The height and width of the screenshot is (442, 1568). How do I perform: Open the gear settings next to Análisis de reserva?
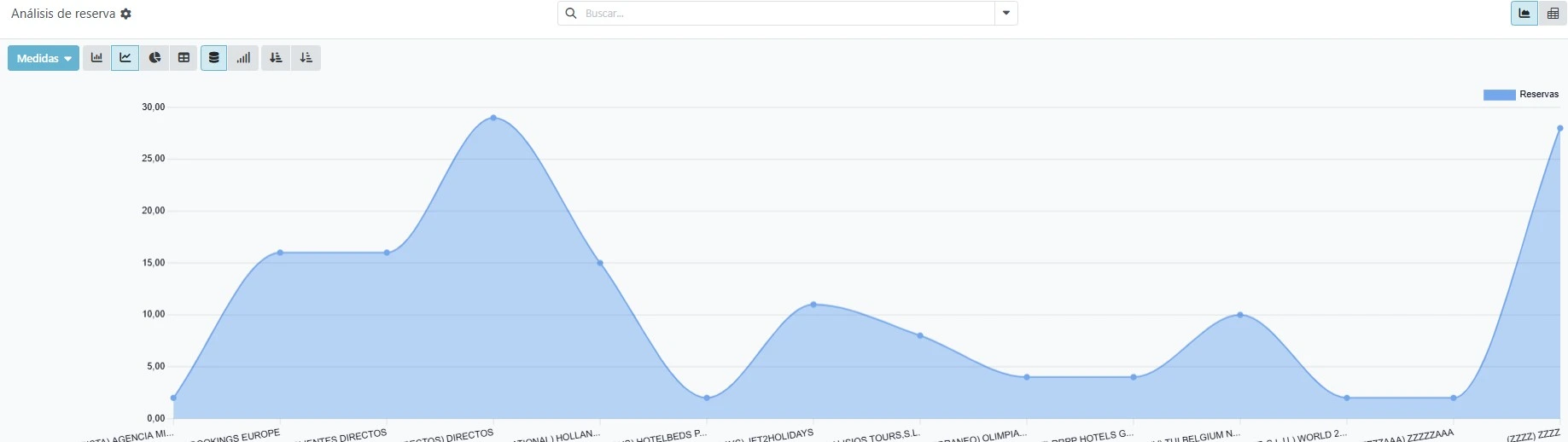click(x=126, y=14)
